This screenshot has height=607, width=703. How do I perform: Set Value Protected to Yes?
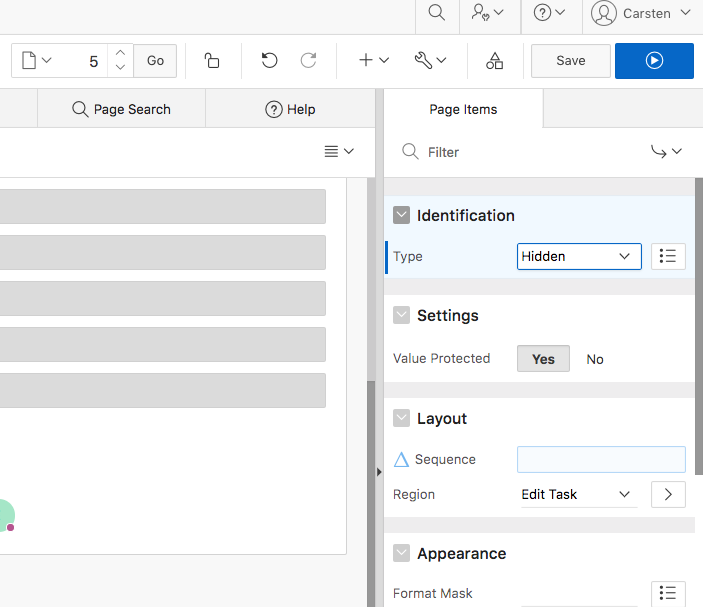click(x=543, y=359)
